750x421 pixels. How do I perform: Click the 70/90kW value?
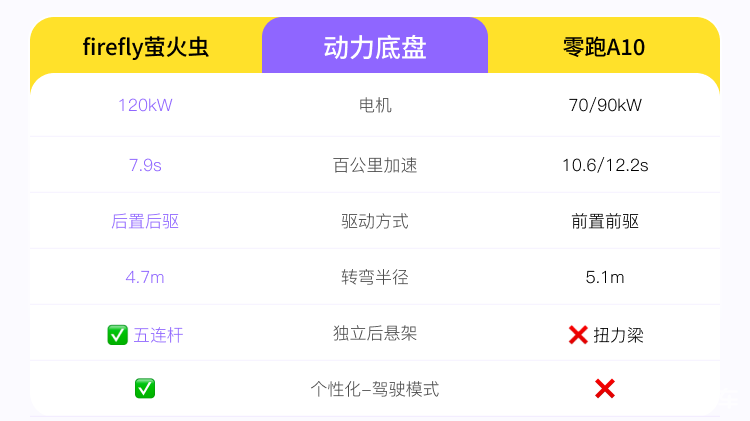click(x=604, y=105)
